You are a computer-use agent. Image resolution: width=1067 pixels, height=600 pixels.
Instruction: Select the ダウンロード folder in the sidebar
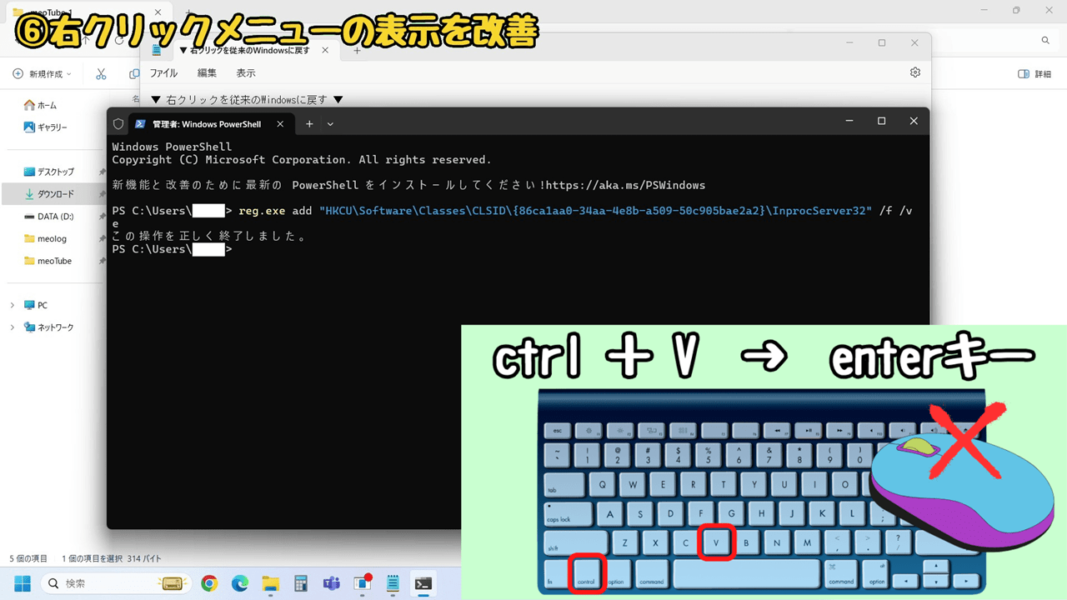[52, 193]
